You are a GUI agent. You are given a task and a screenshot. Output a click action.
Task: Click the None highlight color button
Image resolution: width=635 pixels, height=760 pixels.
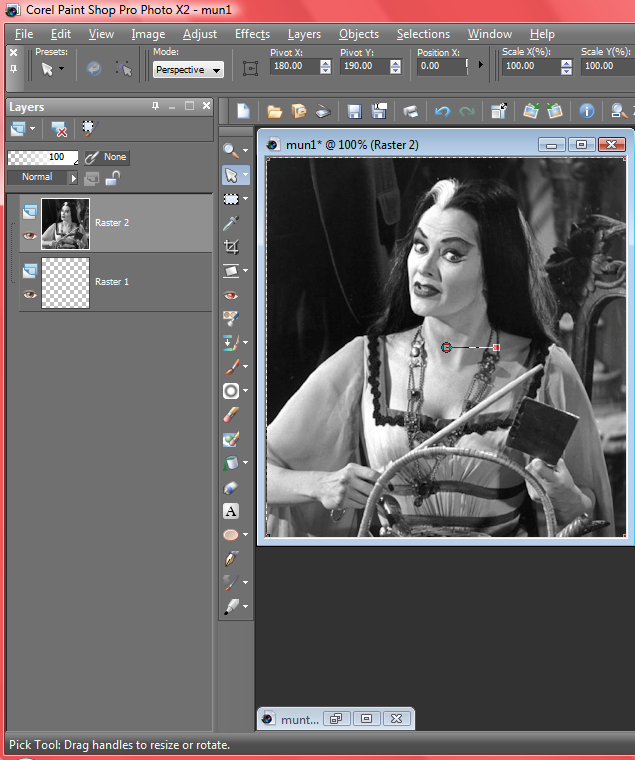pyautogui.click(x=107, y=157)
